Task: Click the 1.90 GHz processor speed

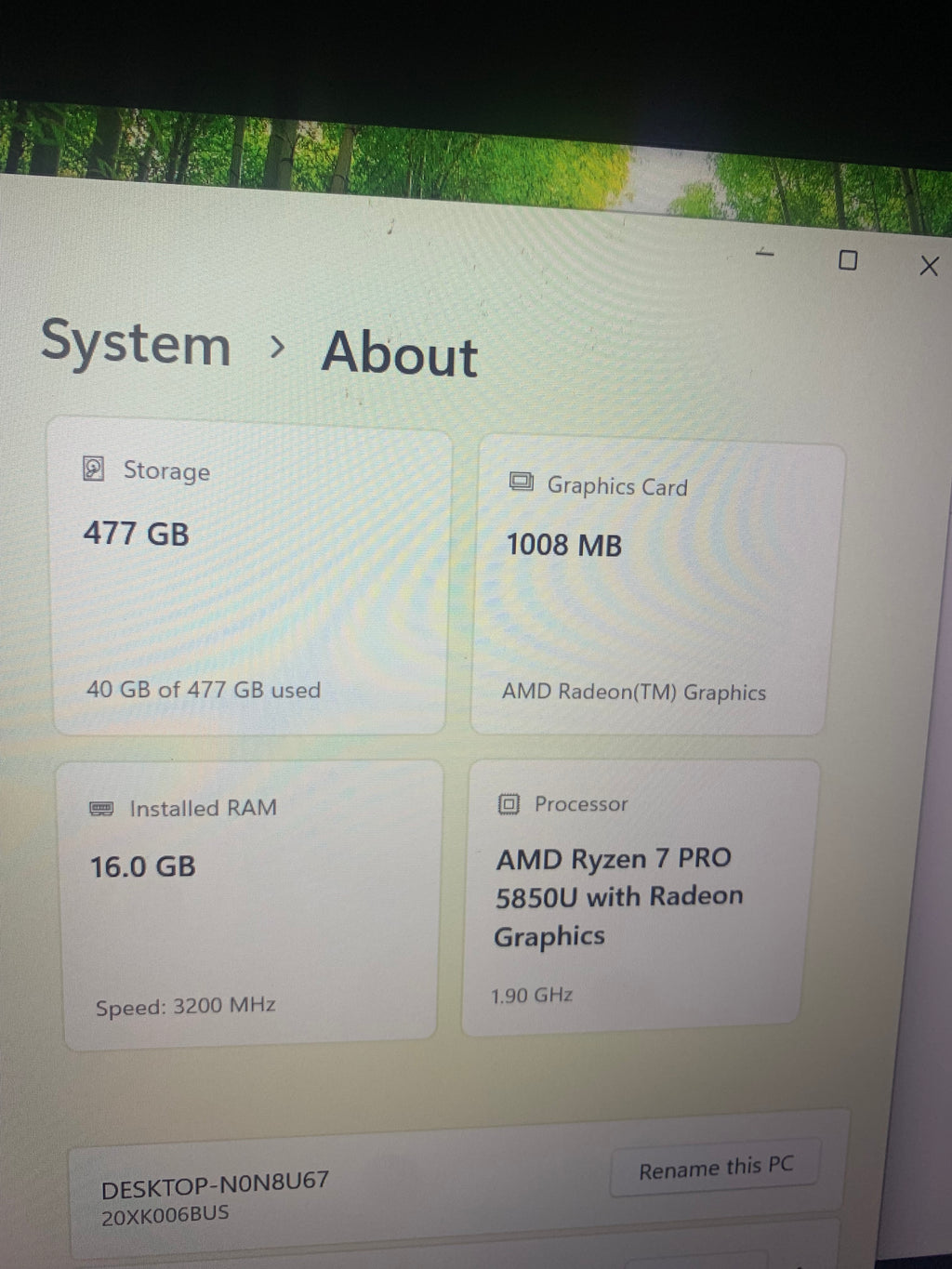Action: click(x=532, y=996)
